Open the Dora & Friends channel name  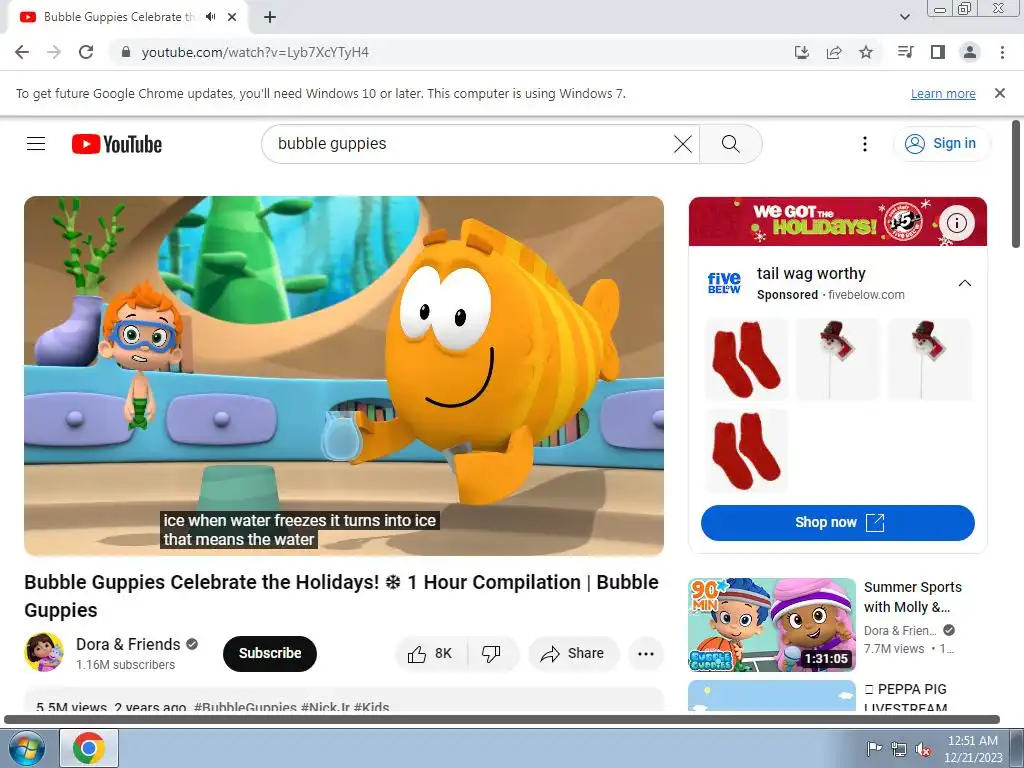pos(128,645)
